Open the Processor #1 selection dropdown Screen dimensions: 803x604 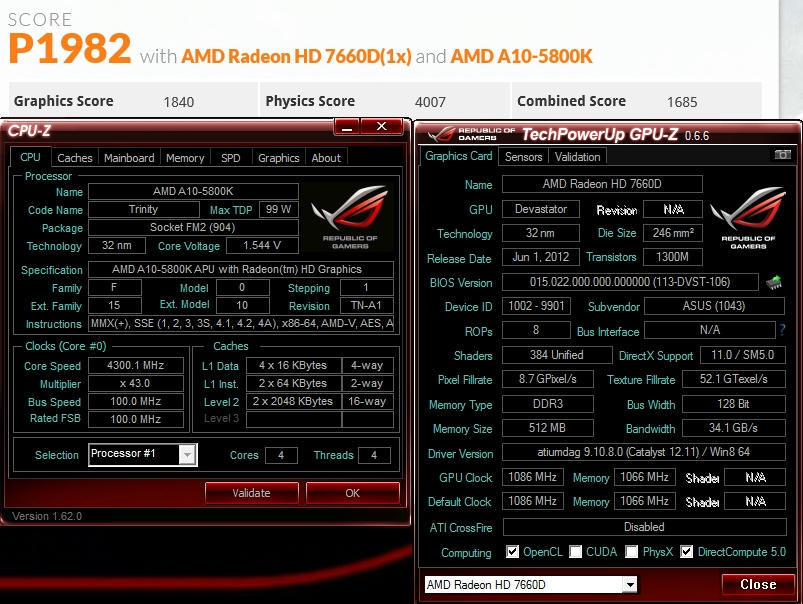pos(187,454)
